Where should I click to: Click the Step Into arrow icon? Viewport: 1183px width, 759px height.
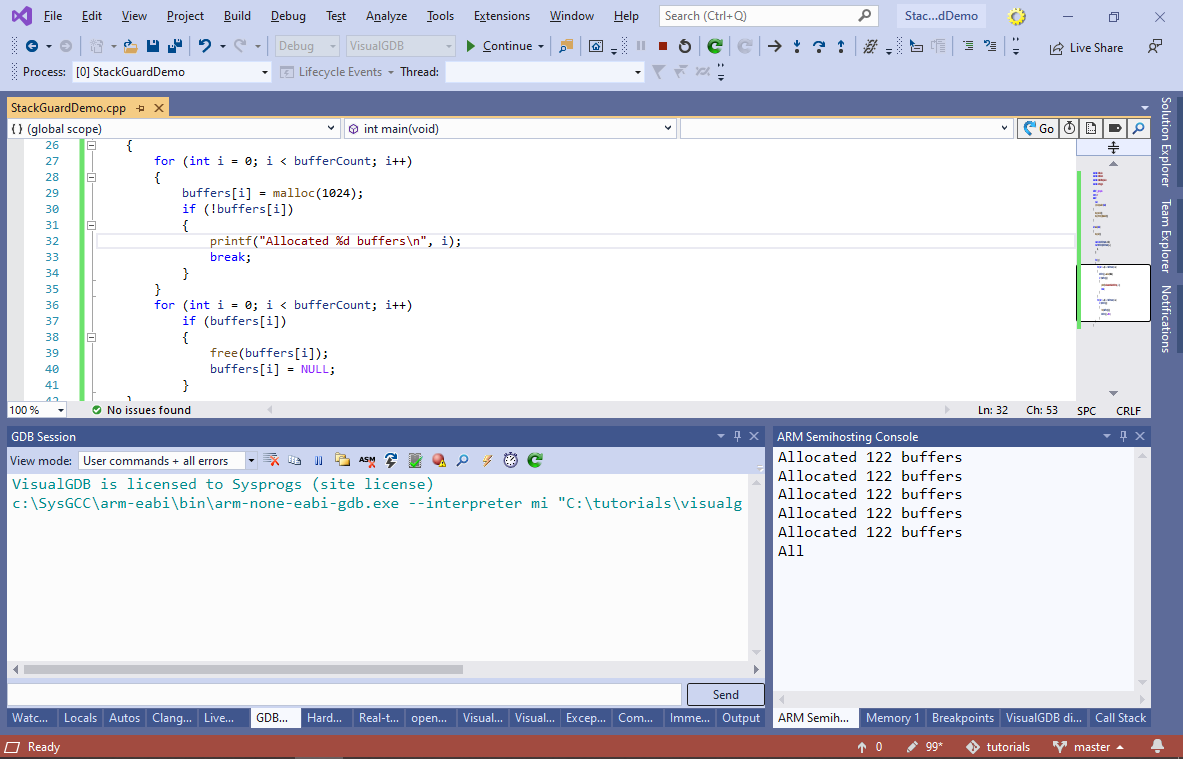tap(797, 46)
